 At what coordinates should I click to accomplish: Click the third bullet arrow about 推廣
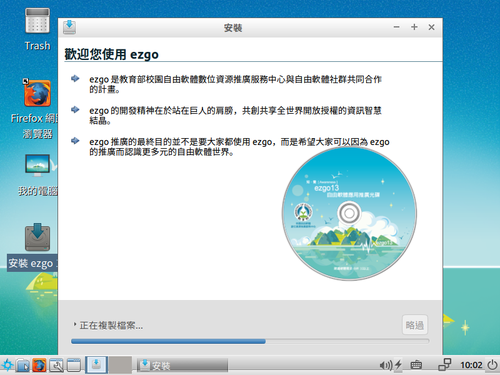pos(75,141)
